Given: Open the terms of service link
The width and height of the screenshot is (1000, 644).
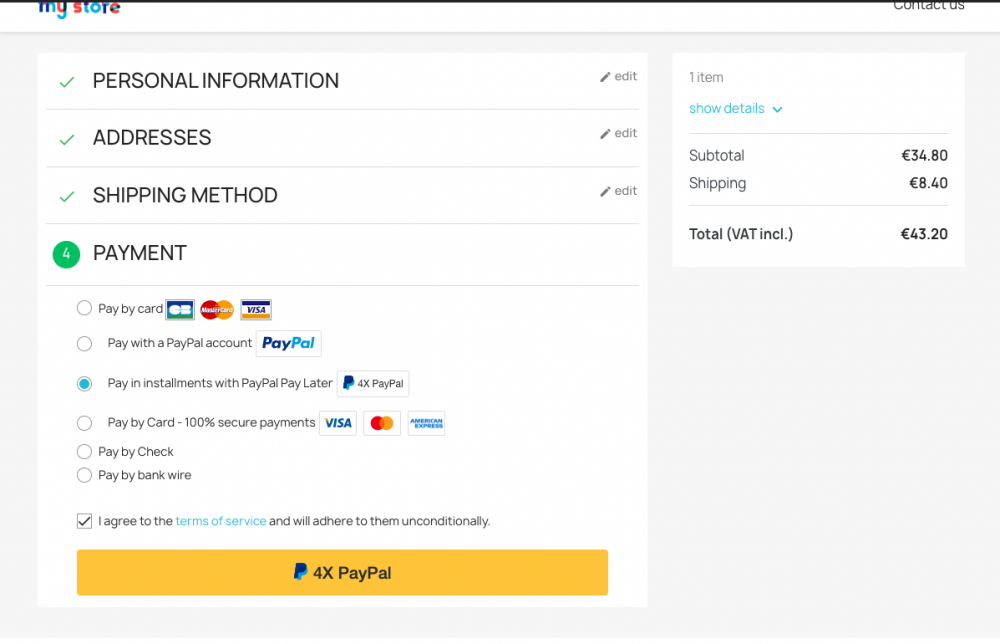Looking at the screenshot, I should [x=221, y=521].
